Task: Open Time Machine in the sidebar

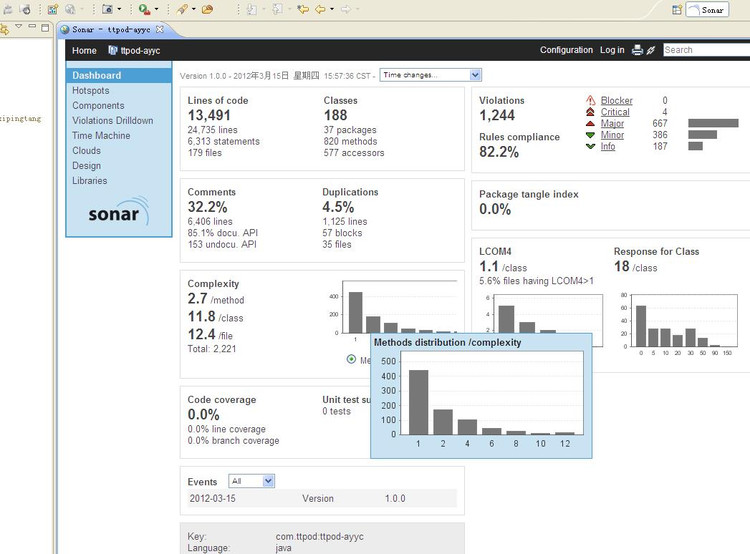Action: (x=101, y=135)
